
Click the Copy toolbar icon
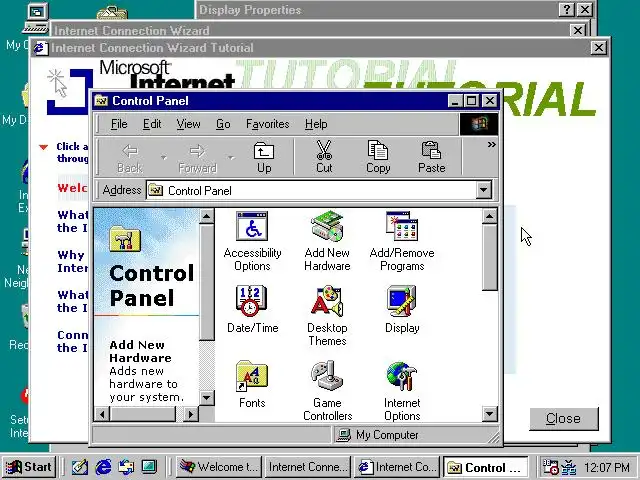click(x=378, y=158)
